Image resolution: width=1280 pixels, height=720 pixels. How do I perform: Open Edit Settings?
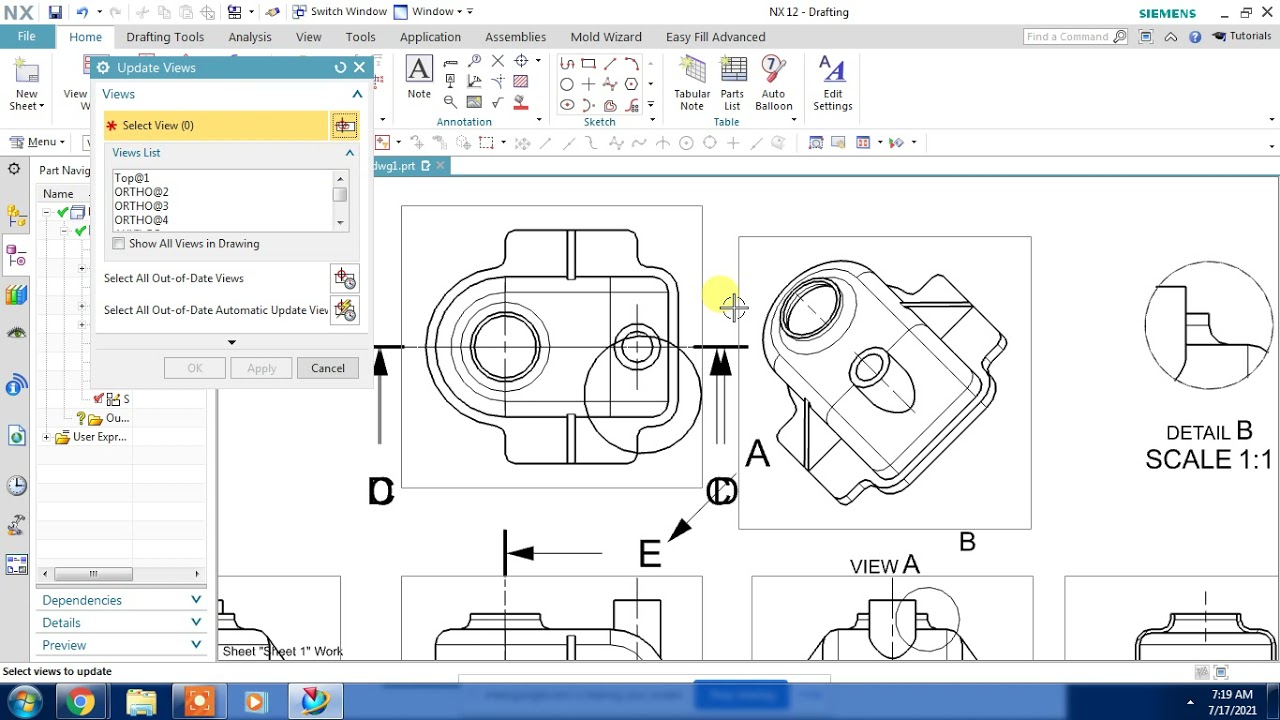[x=832, y=84]
